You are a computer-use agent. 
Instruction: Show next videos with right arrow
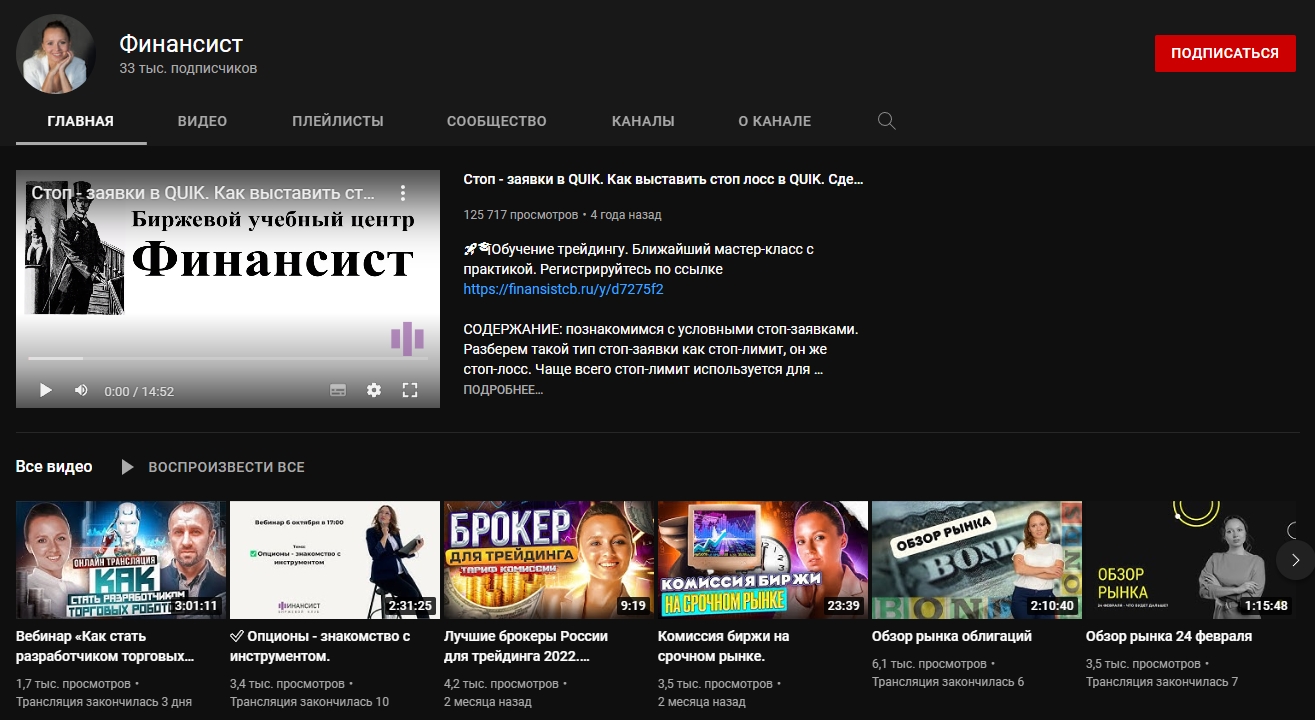(x=1295, y=560)
